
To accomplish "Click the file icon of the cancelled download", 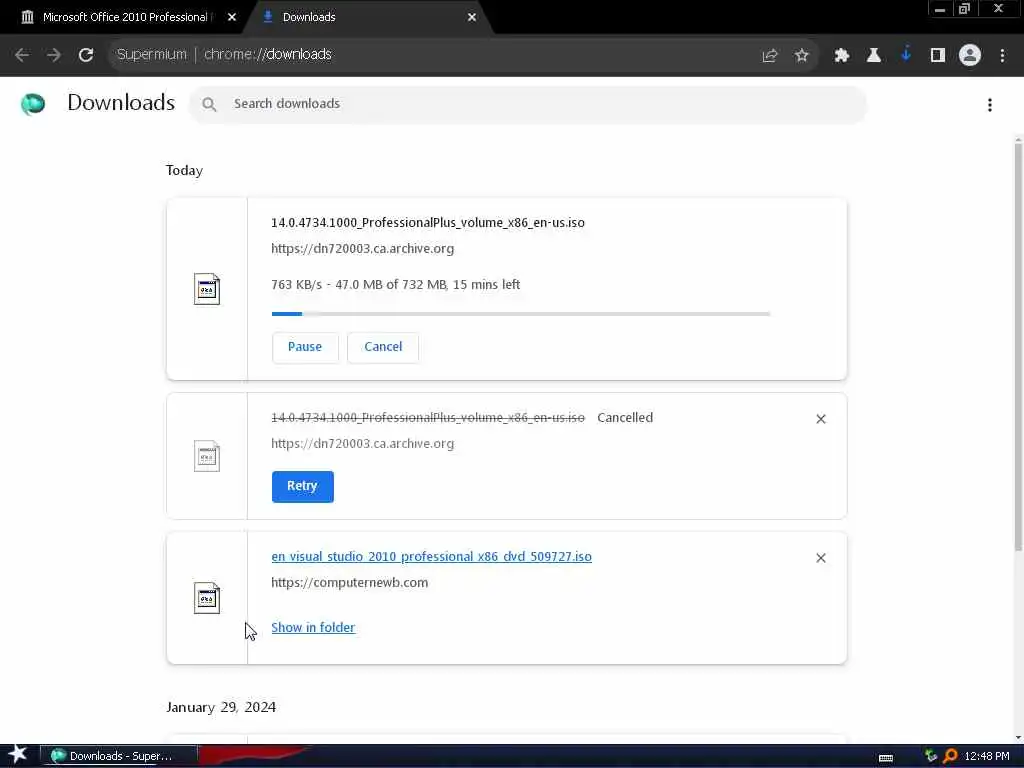I will point(207,456).
